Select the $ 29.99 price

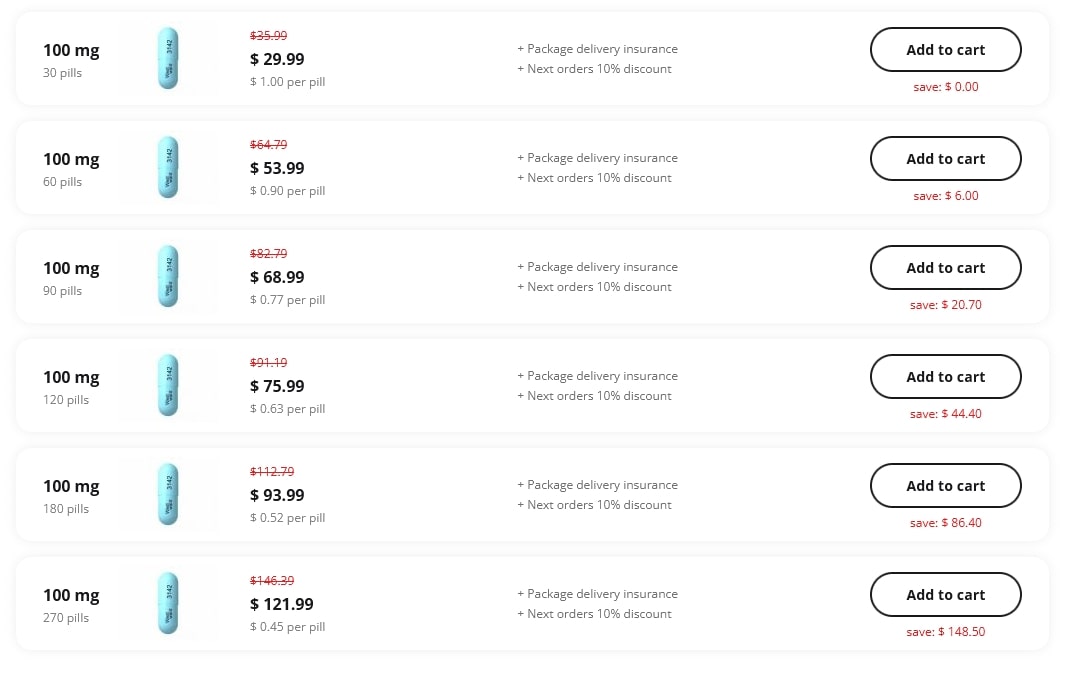(277, 59)
